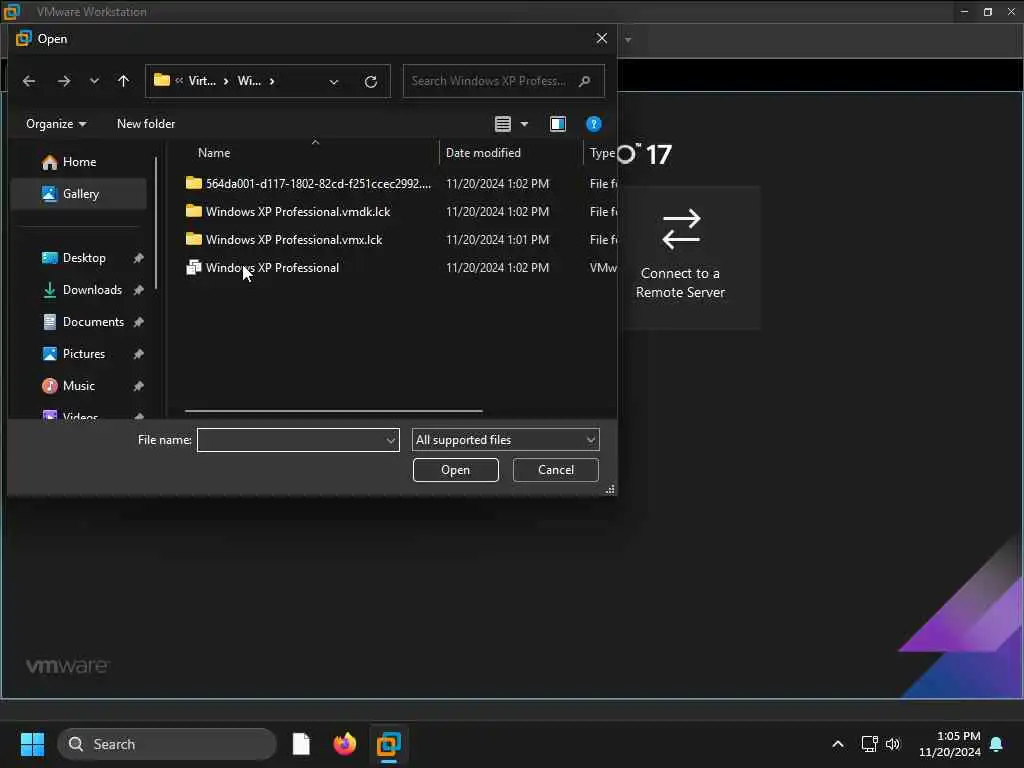Open the volume tray icon
Viewport: 1024px width, 768px height.
click(893, 744)
